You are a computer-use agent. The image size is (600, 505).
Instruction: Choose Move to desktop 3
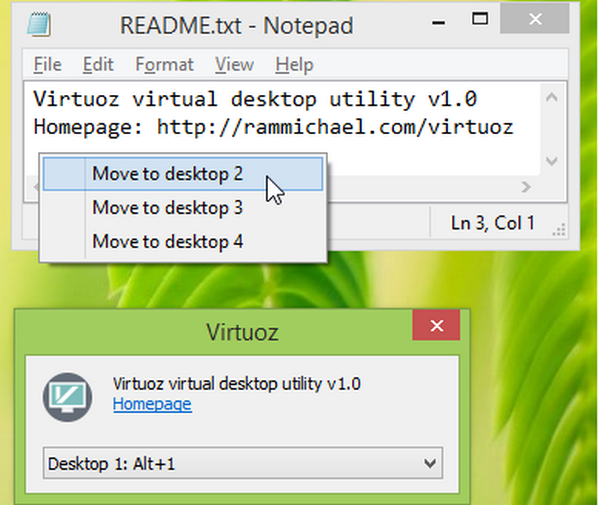pyautogui.click(x=183, y=208)
